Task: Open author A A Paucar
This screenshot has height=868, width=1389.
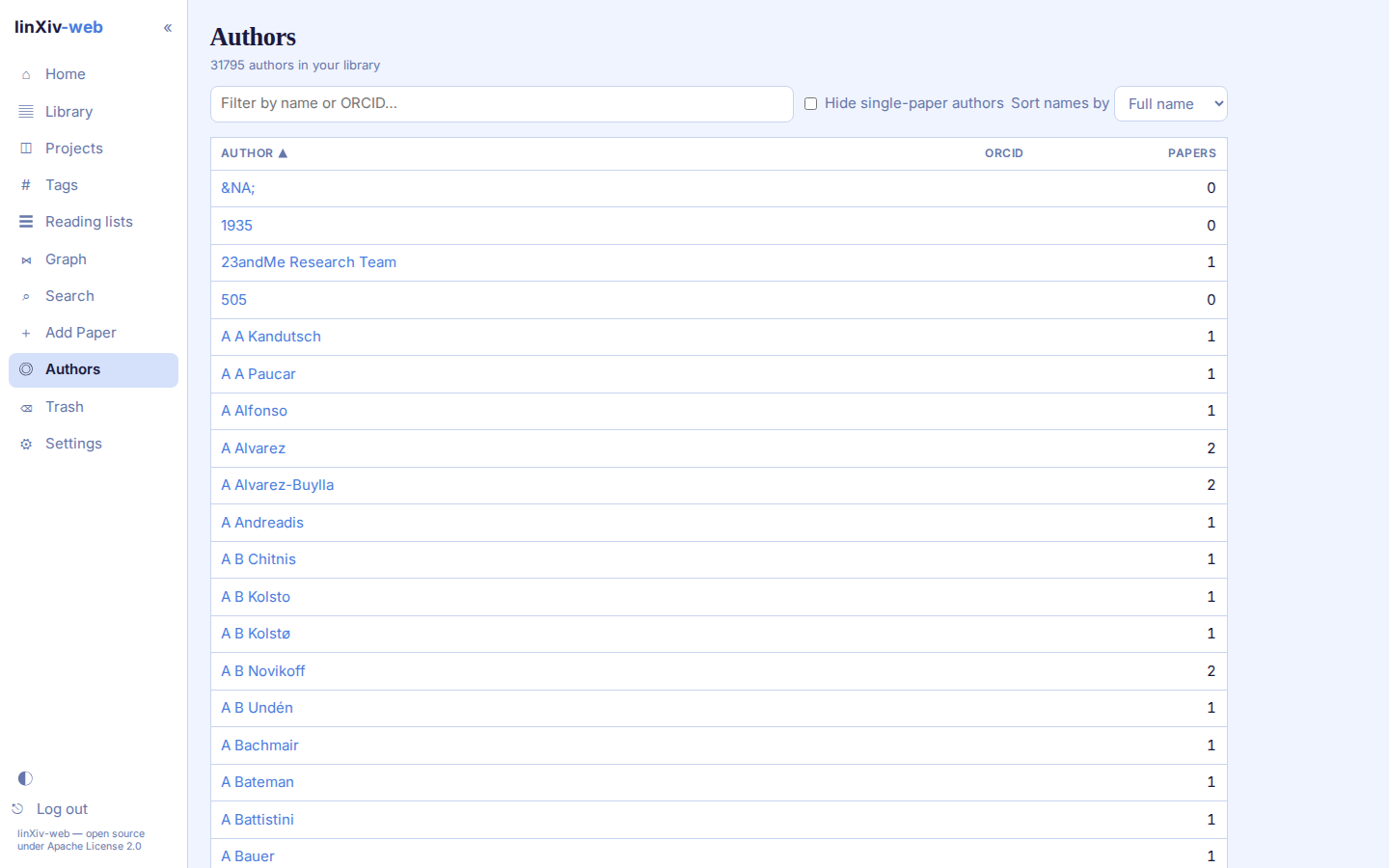Action: (259, 374)
